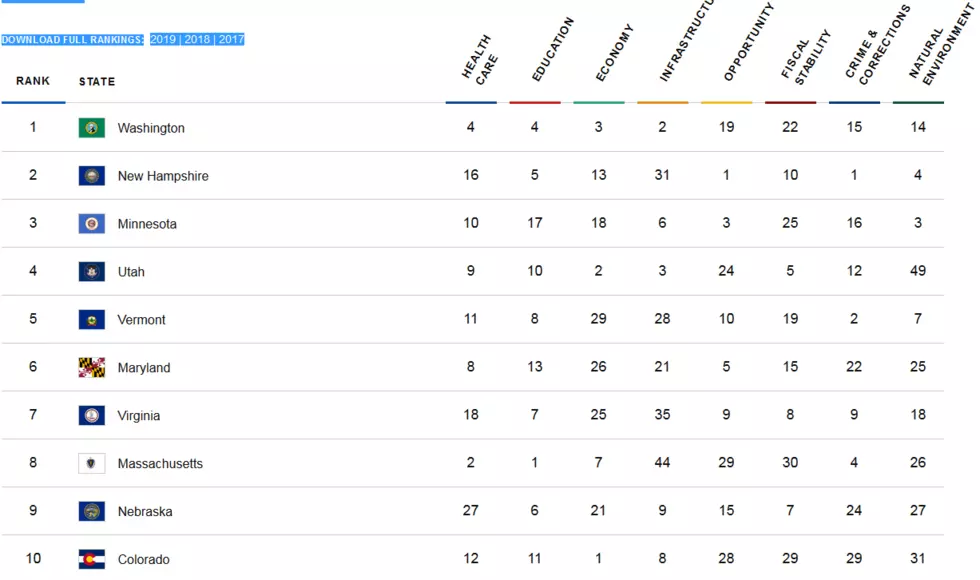Sort by the Health Care column
This screenshot has height=580, width=980.
pos(479,60)
